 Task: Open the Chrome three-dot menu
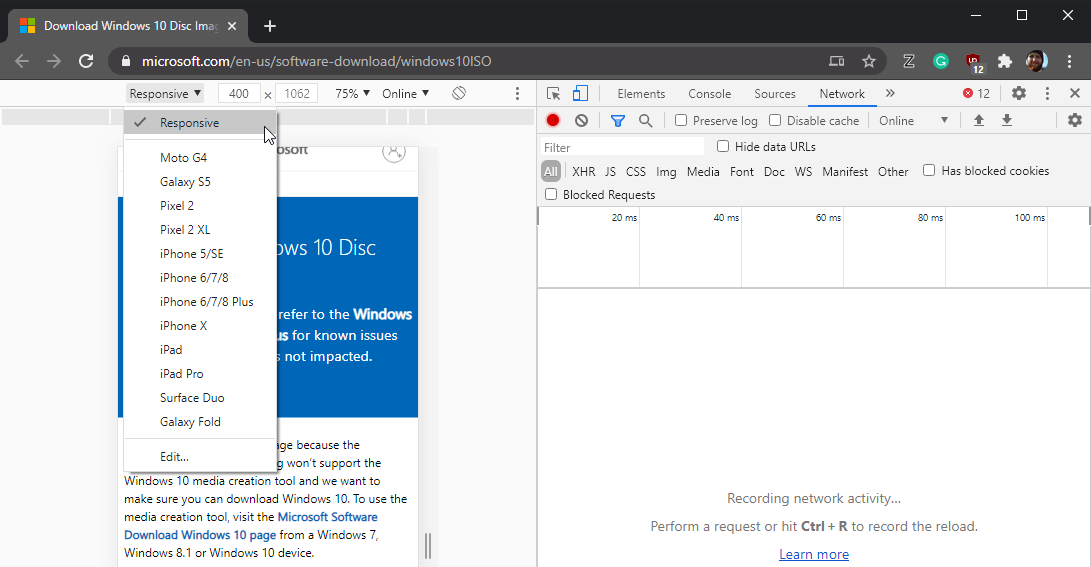point(1069,61)
